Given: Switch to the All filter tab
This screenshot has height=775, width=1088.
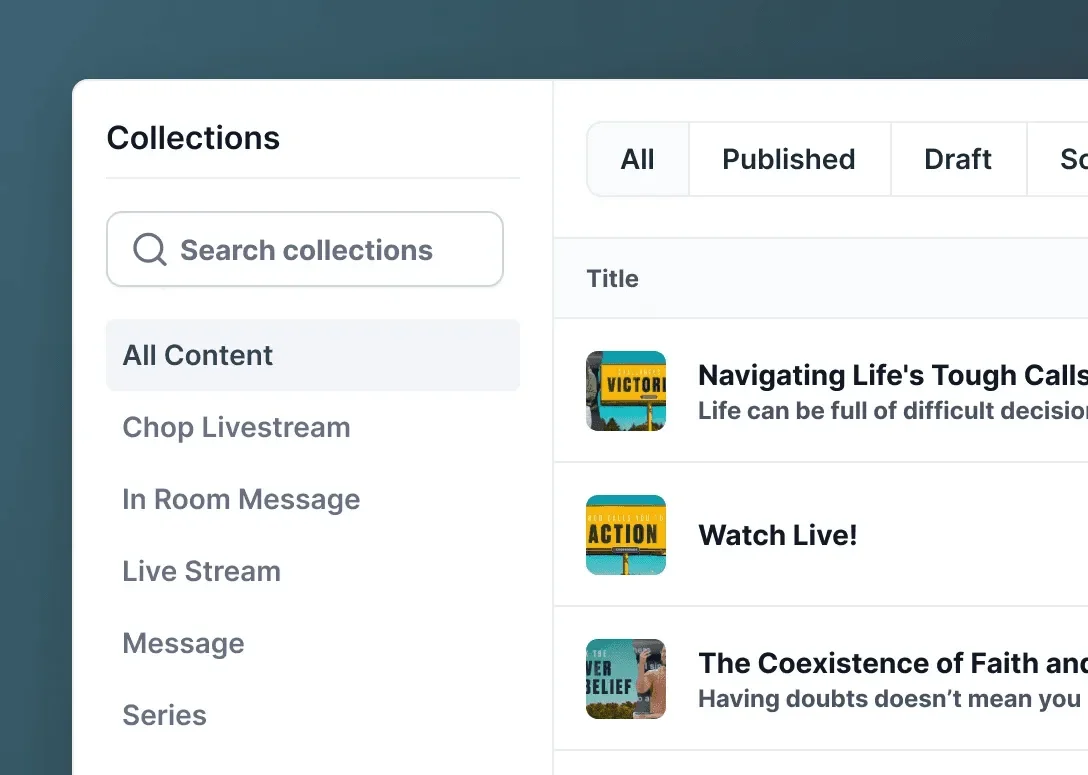Looking at the screenshot, I should [x=638, y=160].
